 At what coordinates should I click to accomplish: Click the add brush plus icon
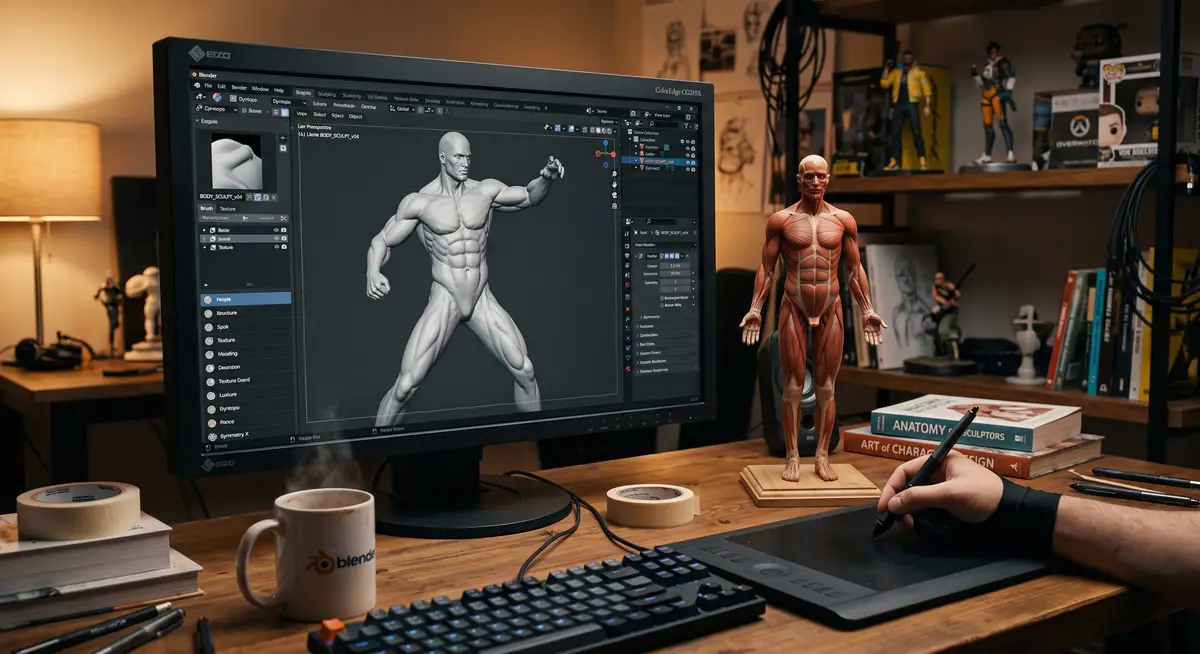tap(283, 138)
